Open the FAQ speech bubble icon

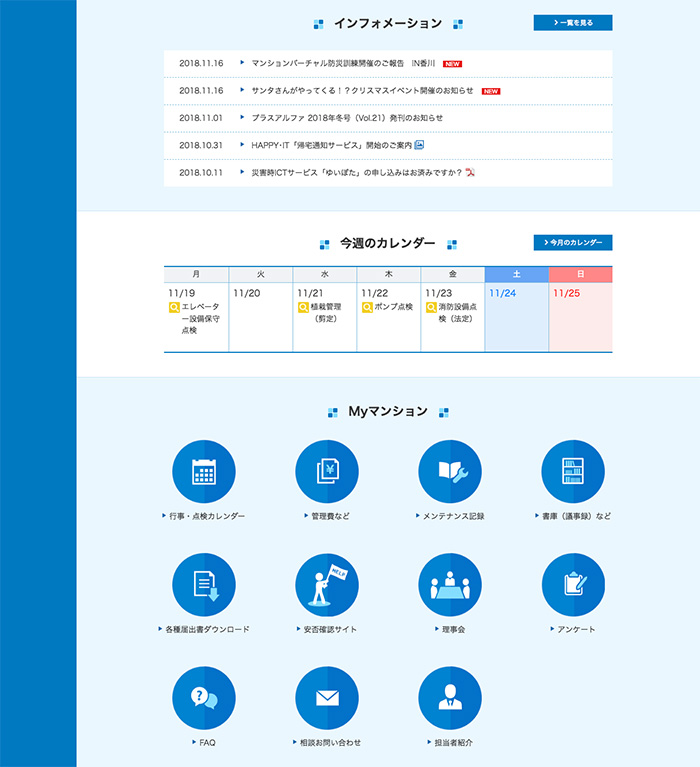(204, 697)
